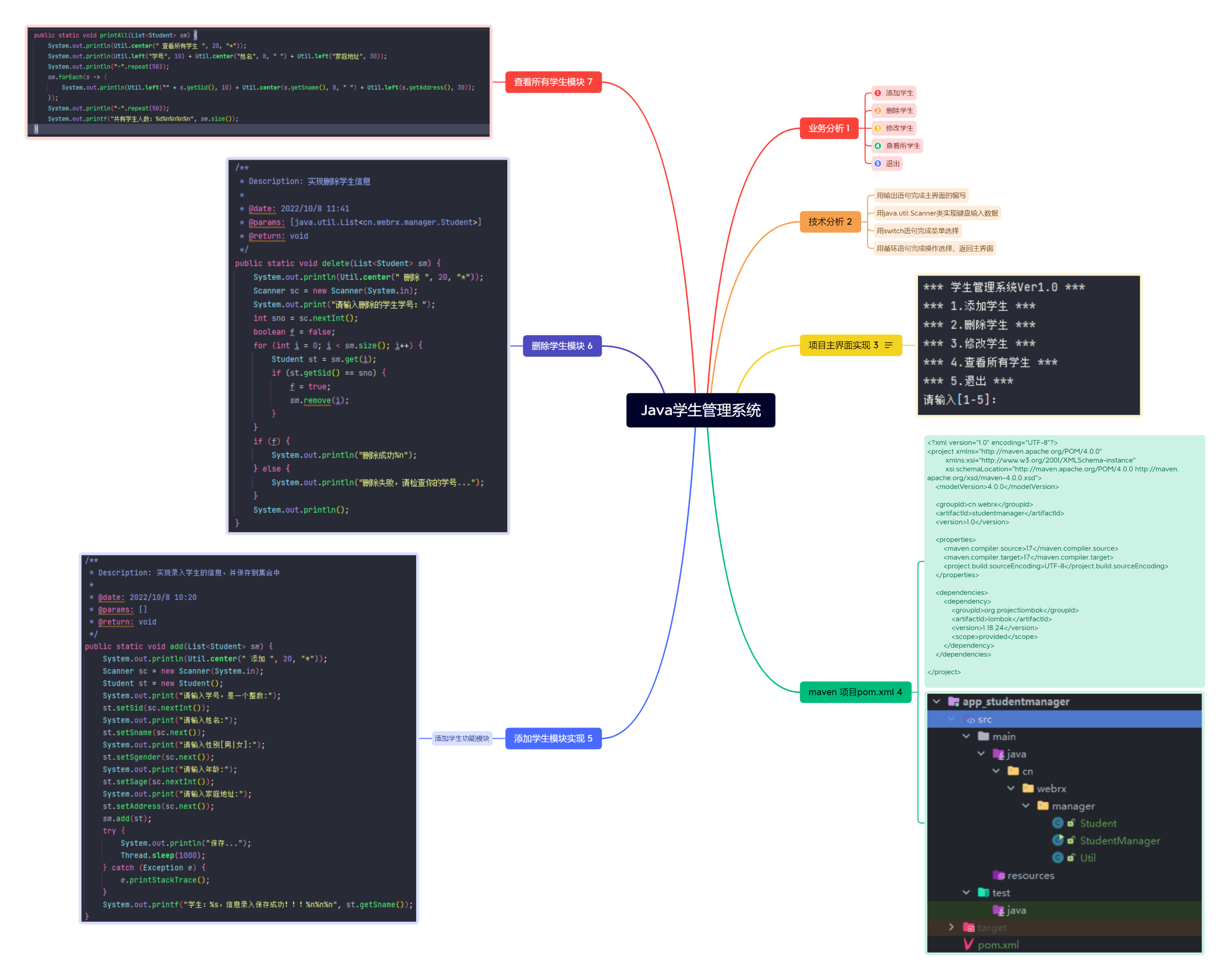Image resolution: width=1230 pixels, height=980 pixels.
Task: Select the 项目主界面实现 3 branch node
Action: pos(850,345)
